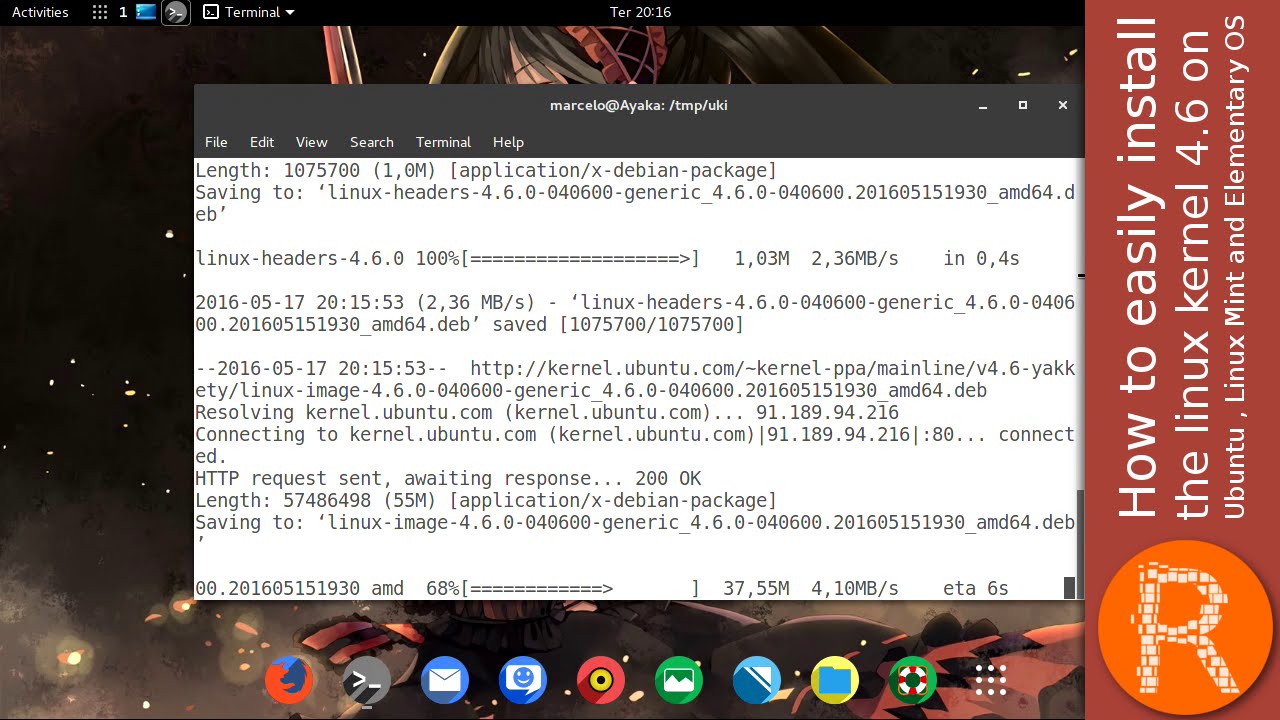Open the blue text editor dock icon
Image resolution: width=1280 pixels, height=720 pixels.
tap(757, 681)
